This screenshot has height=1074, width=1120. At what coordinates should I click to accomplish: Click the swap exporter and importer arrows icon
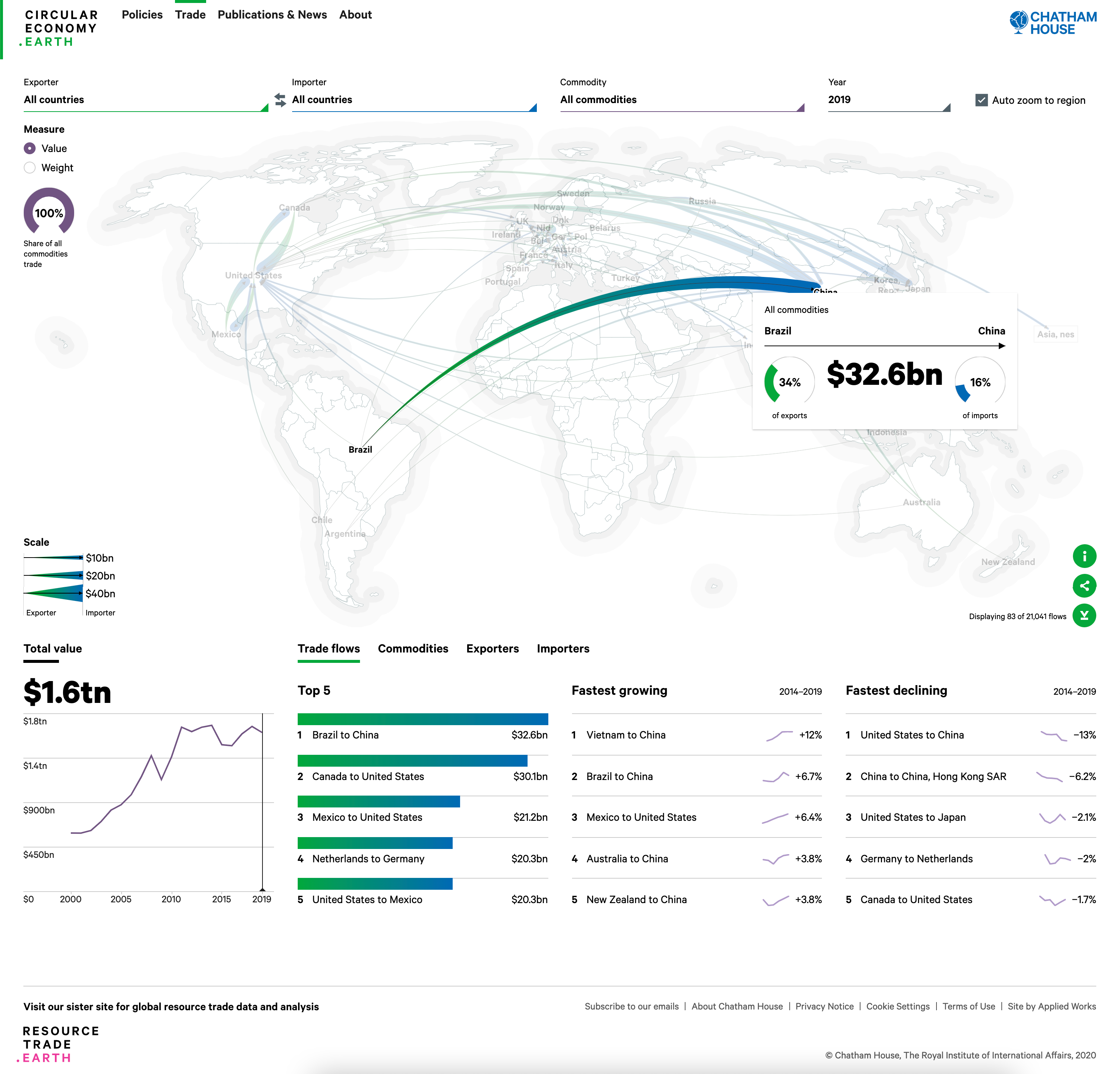[x=280, y=100]
